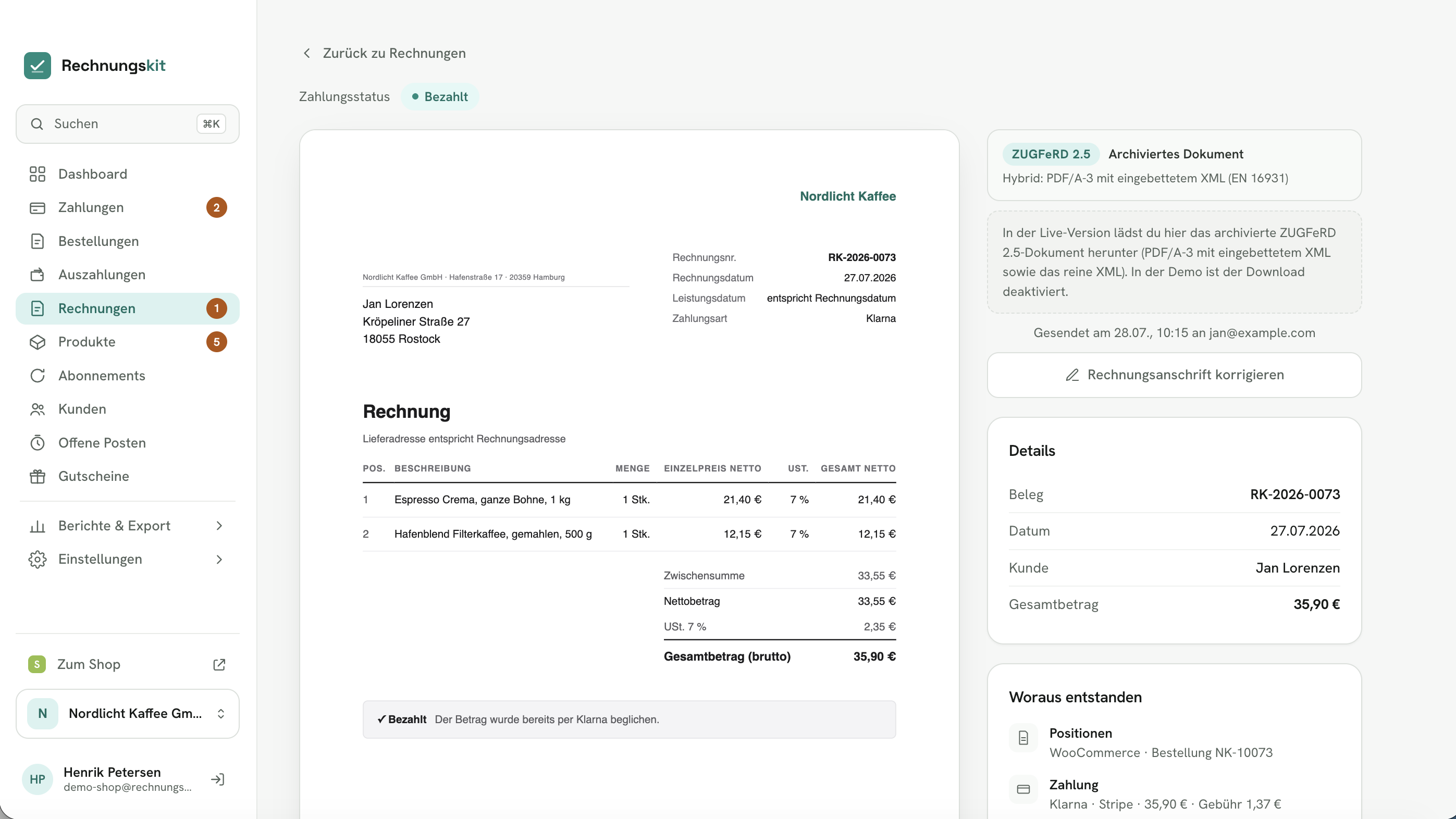Click Rechnungsanschrift korrigieren button
Viewport: 1456px width, 819px height.
coord(1174,375)
